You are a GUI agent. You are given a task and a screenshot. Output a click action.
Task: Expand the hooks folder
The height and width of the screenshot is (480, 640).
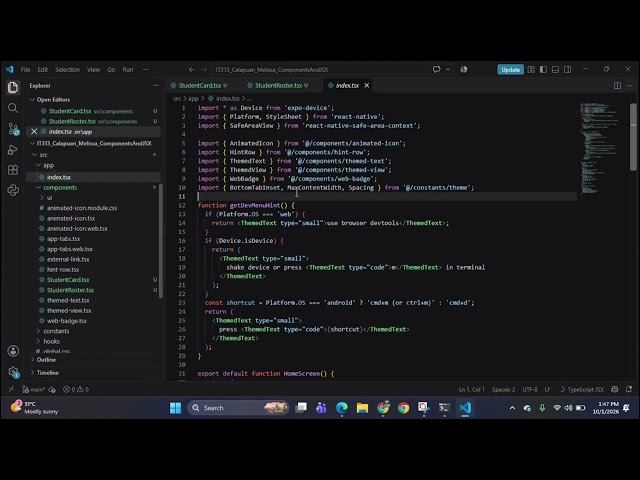pos(51,341)
